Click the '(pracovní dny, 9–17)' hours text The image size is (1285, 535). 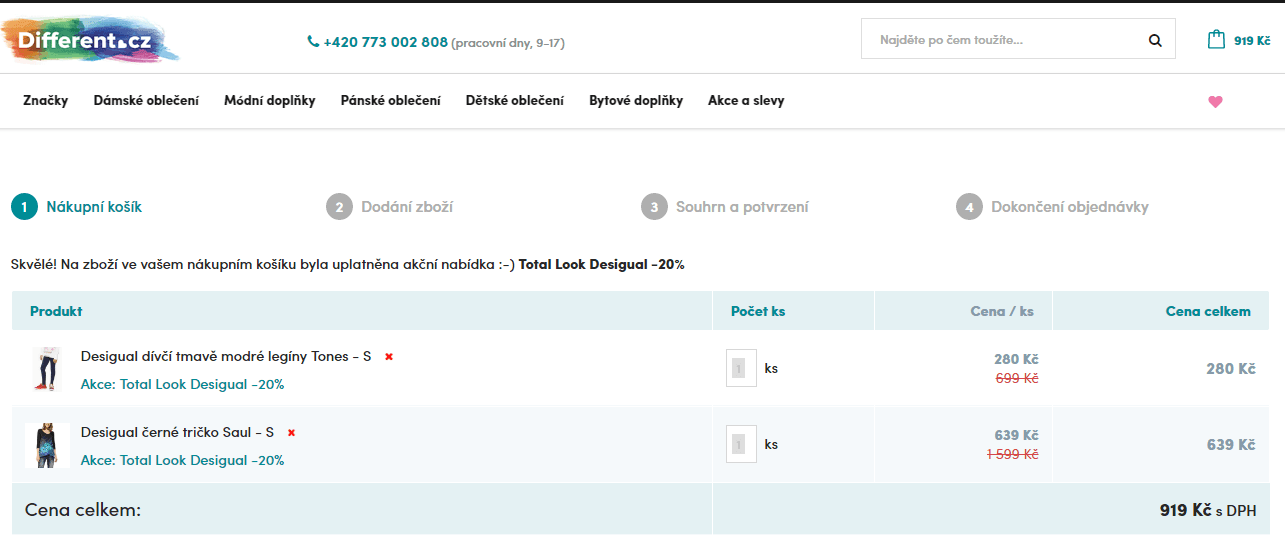coord(508,43)
